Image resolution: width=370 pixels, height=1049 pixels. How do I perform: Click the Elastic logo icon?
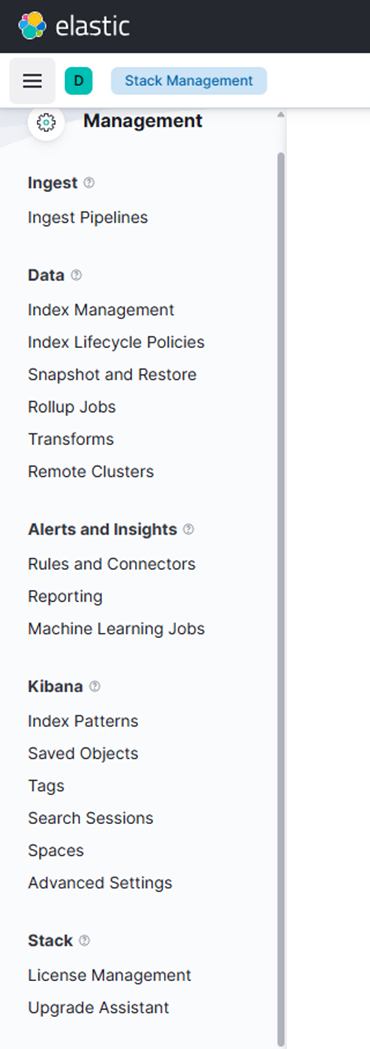click(32, 26)
